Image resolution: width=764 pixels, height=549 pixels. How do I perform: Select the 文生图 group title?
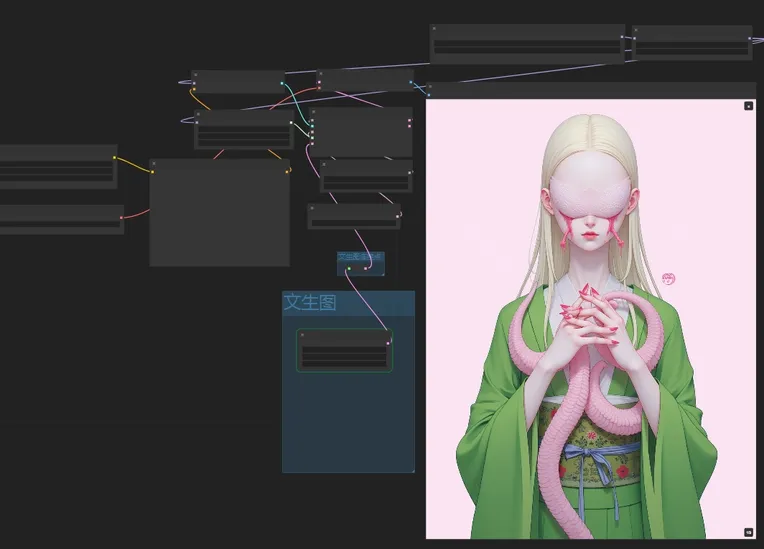309,302
